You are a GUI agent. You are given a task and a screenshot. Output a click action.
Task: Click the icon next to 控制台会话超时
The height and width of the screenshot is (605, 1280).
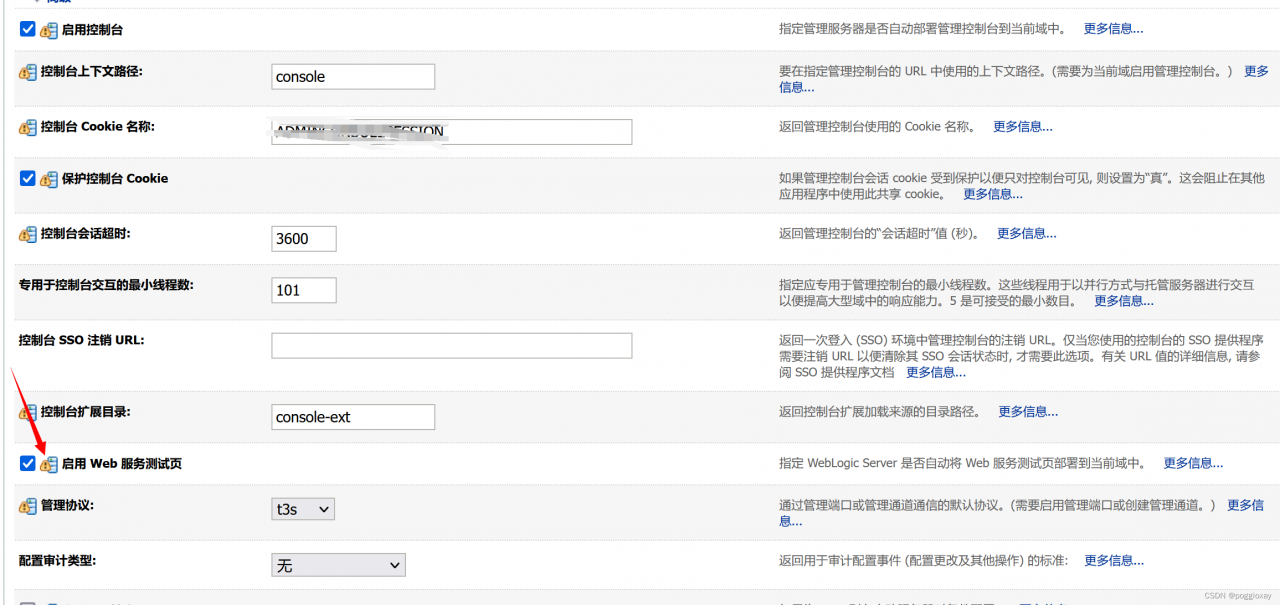coord(28,234)
